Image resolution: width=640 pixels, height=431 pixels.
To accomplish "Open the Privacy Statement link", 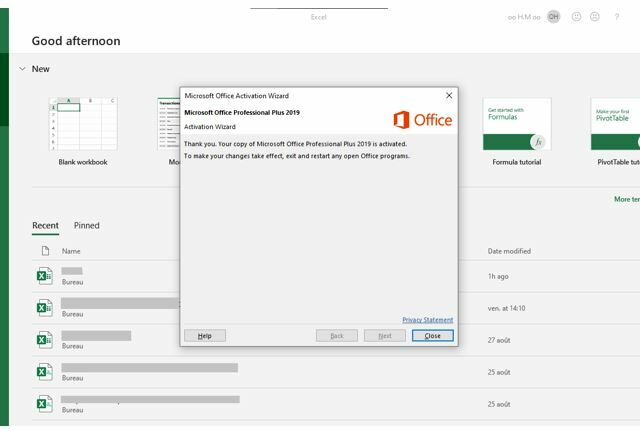I will 427,320.
